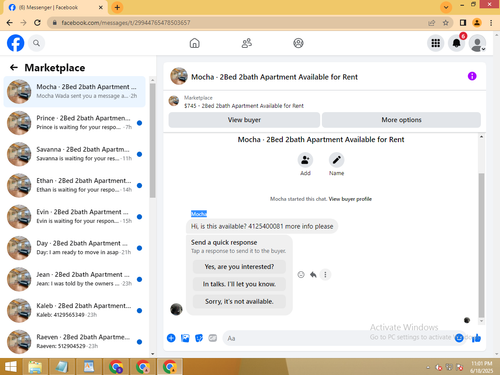Click the Aa message input field
The height and width of the screenshot is (375, 500).
pyautogui.click(x=338, y=338)
